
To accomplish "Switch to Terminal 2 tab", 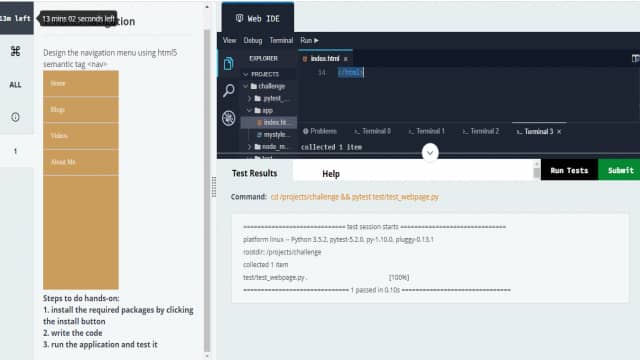I will [481, 131].
